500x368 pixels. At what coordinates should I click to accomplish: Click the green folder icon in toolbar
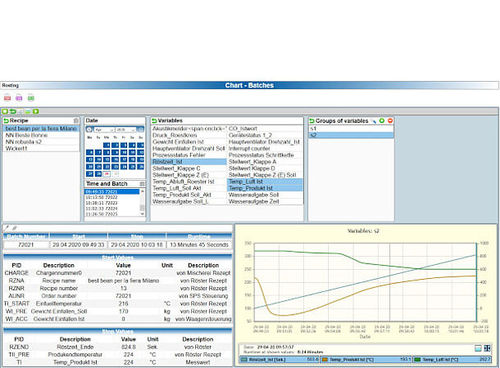coord(31,98)
